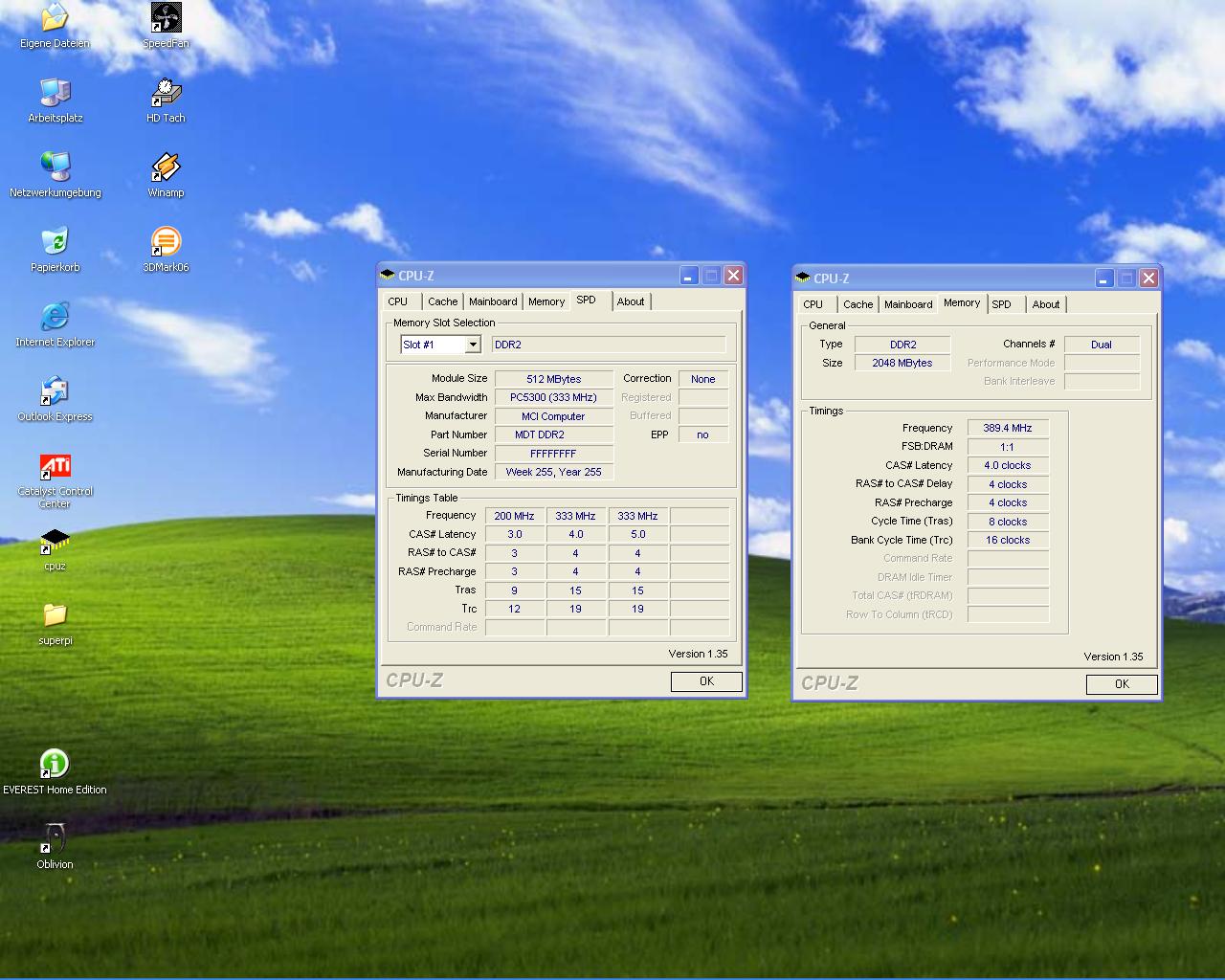The height and width of the screenshot is (980, 1225).
Task: Select the 3DMark06 desktop shortcut
Action: tap(166, 250)
